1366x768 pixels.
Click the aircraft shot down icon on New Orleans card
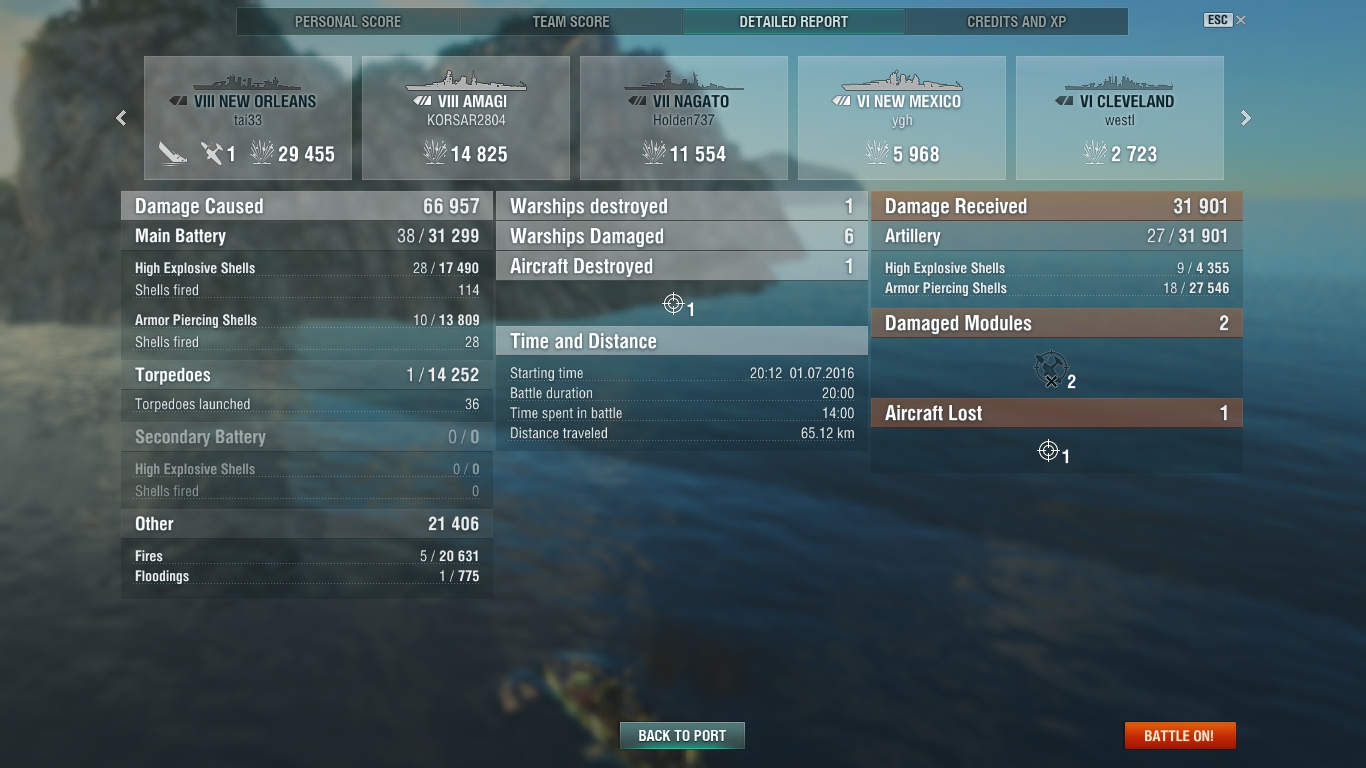(211, 153)
